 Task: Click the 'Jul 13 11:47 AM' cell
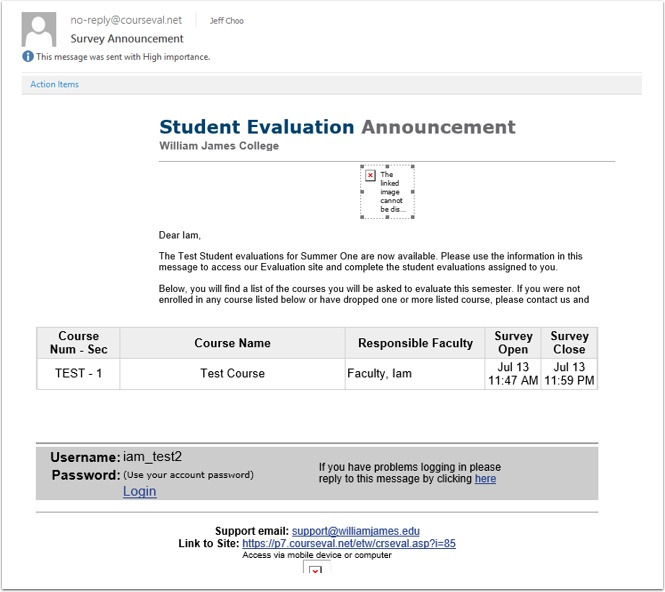click(x=513, y=374)
